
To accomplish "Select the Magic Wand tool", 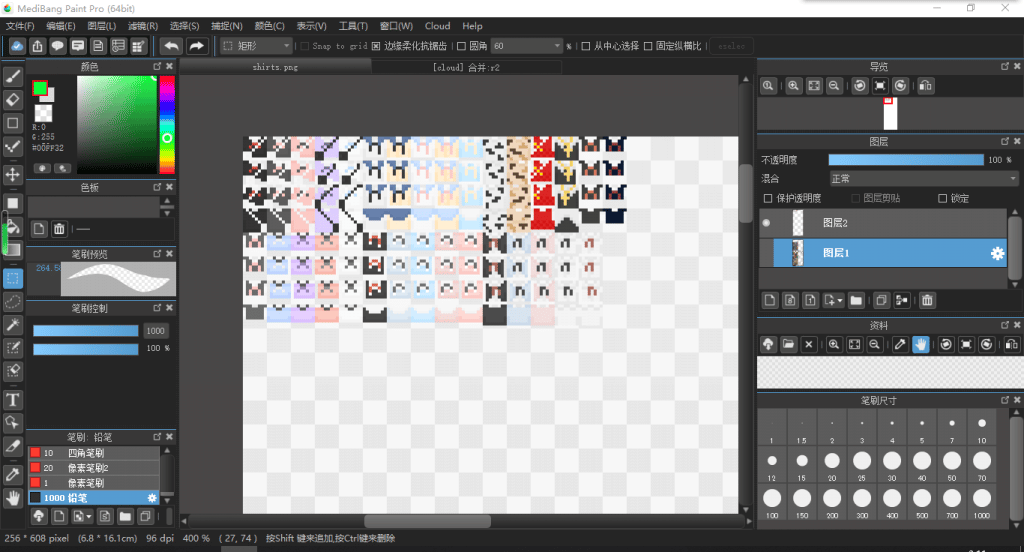I will tap(13, 325).
